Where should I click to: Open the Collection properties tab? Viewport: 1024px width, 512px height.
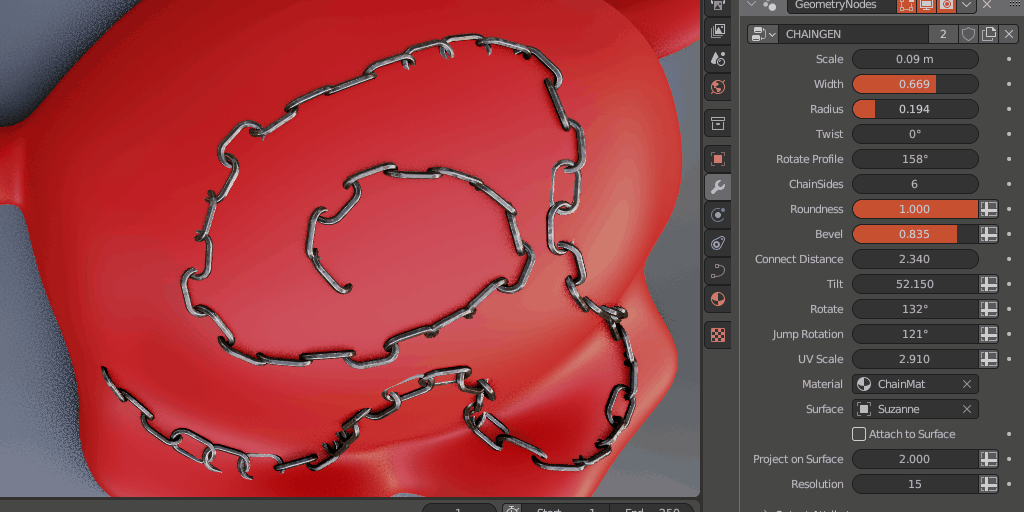(718, 123)
